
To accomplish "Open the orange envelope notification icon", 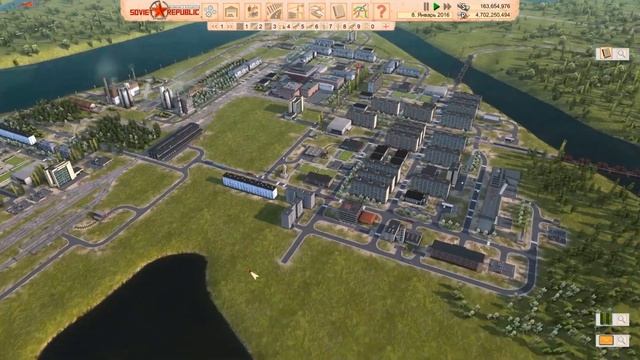I will point(606,340).
